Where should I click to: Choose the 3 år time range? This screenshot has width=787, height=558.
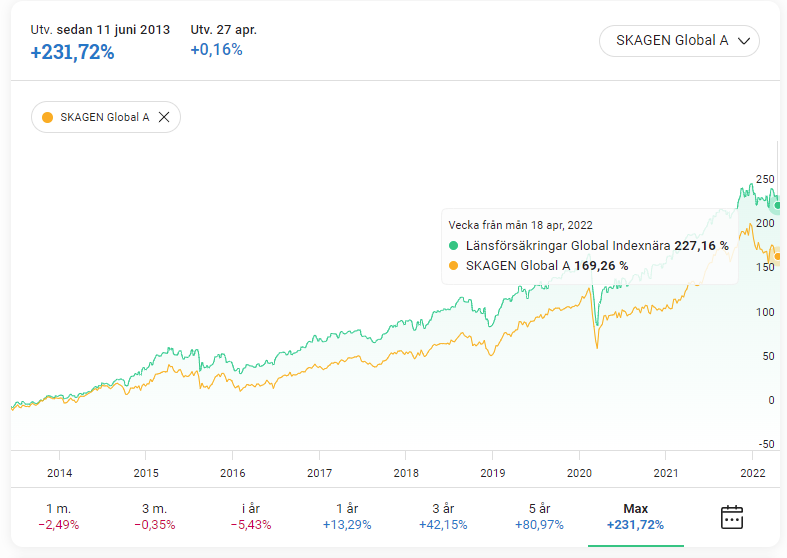(x=443, y=517)
